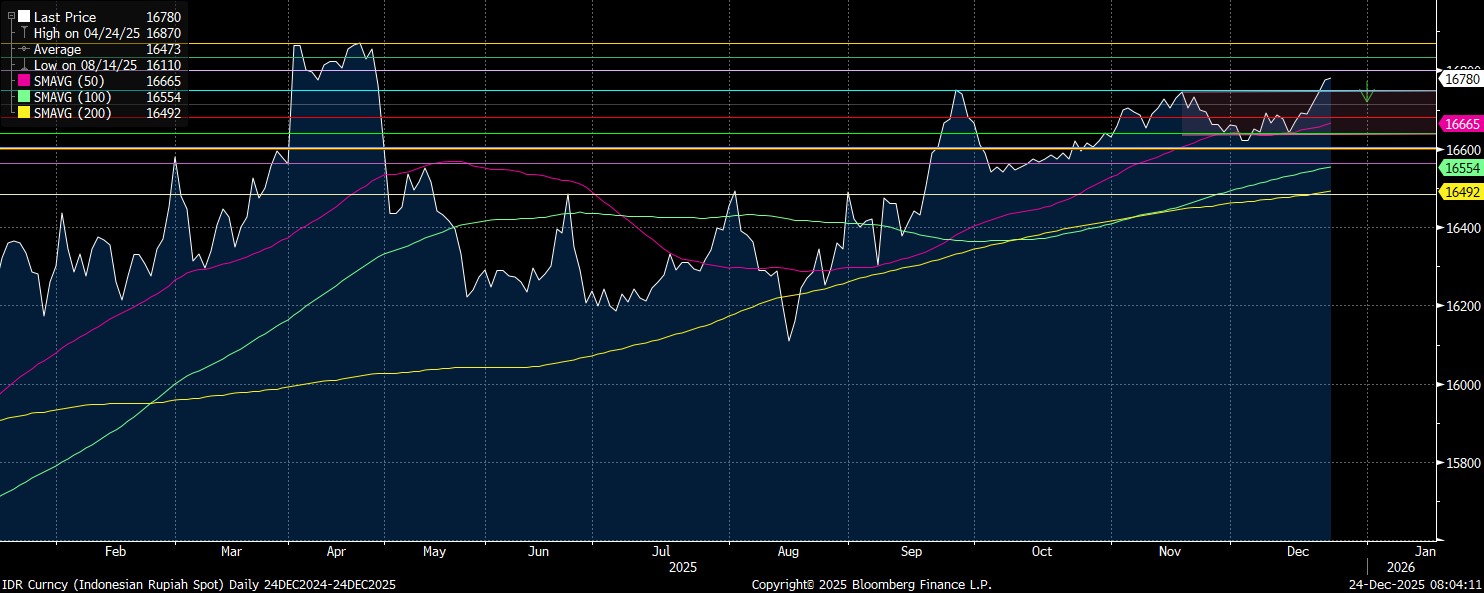Select the Low on 08/14/25 legend entry
Image resolution: width=1484 pixels, height=593 pixels.
pos(85,65)
